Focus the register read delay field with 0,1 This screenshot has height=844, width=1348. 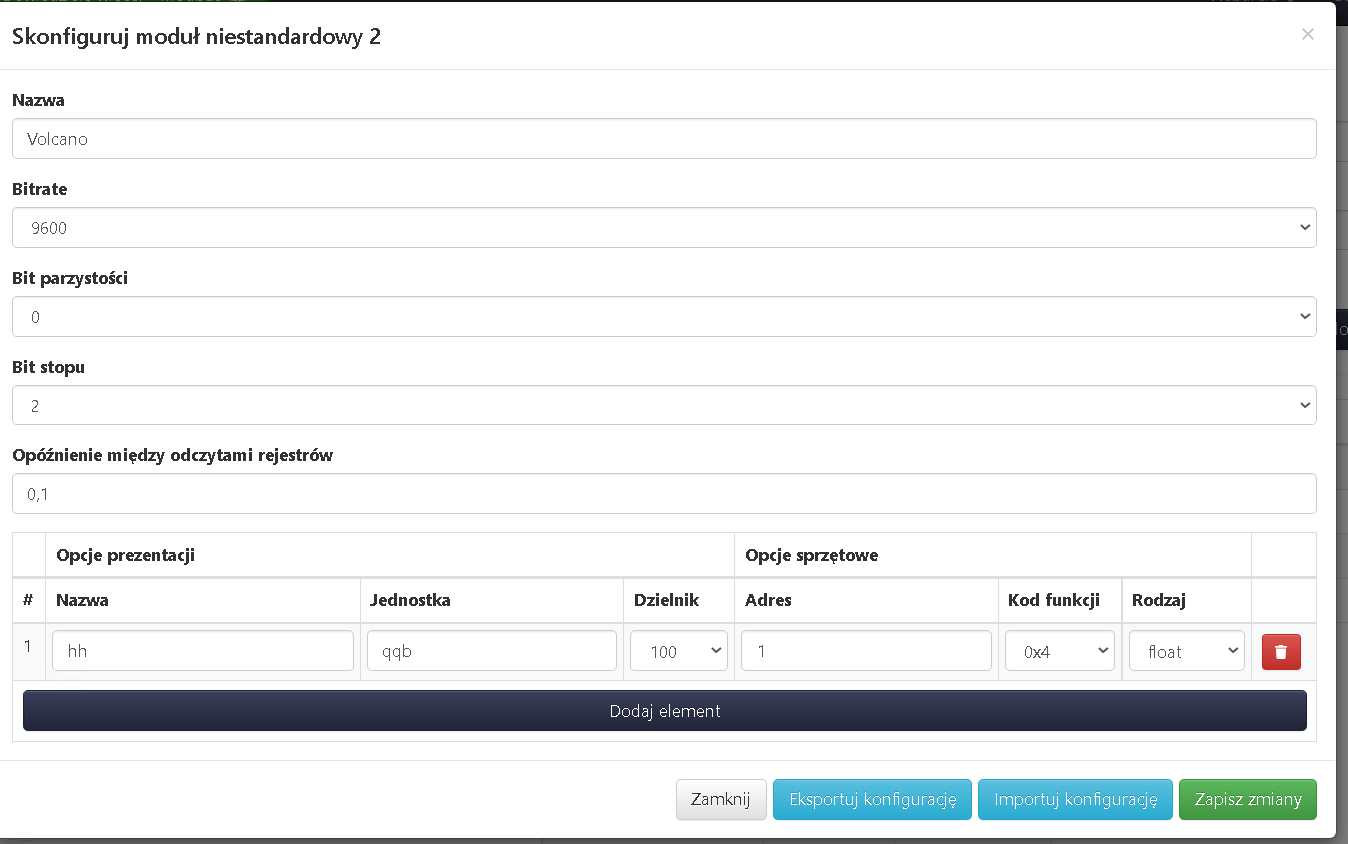664,494
